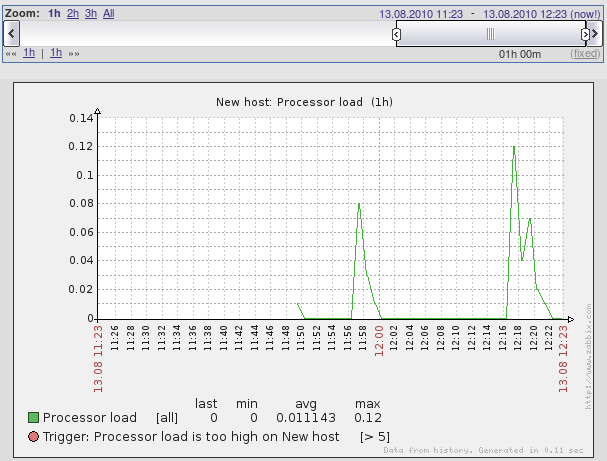Click the avg value 0.011143
The image size is (607, 461).
[x=306, y=418]
